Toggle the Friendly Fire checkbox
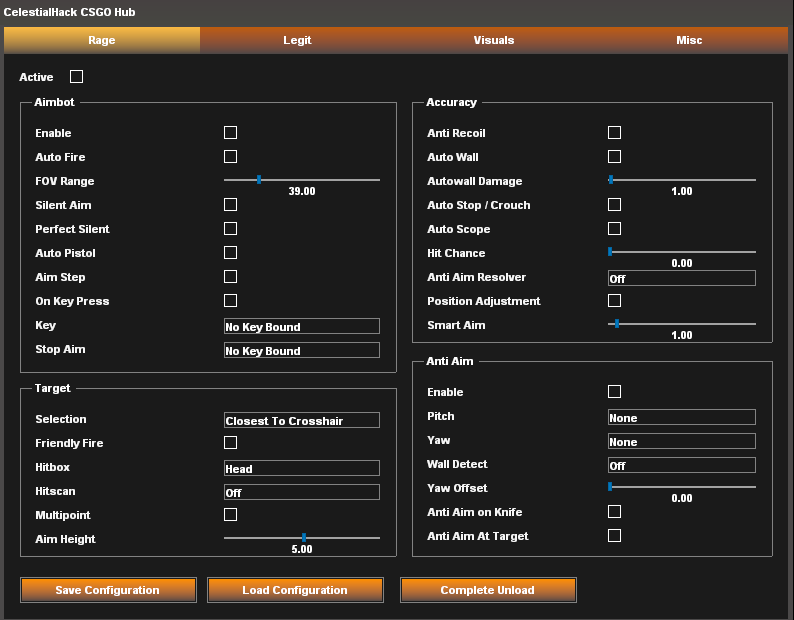 (x=230, y=443)
